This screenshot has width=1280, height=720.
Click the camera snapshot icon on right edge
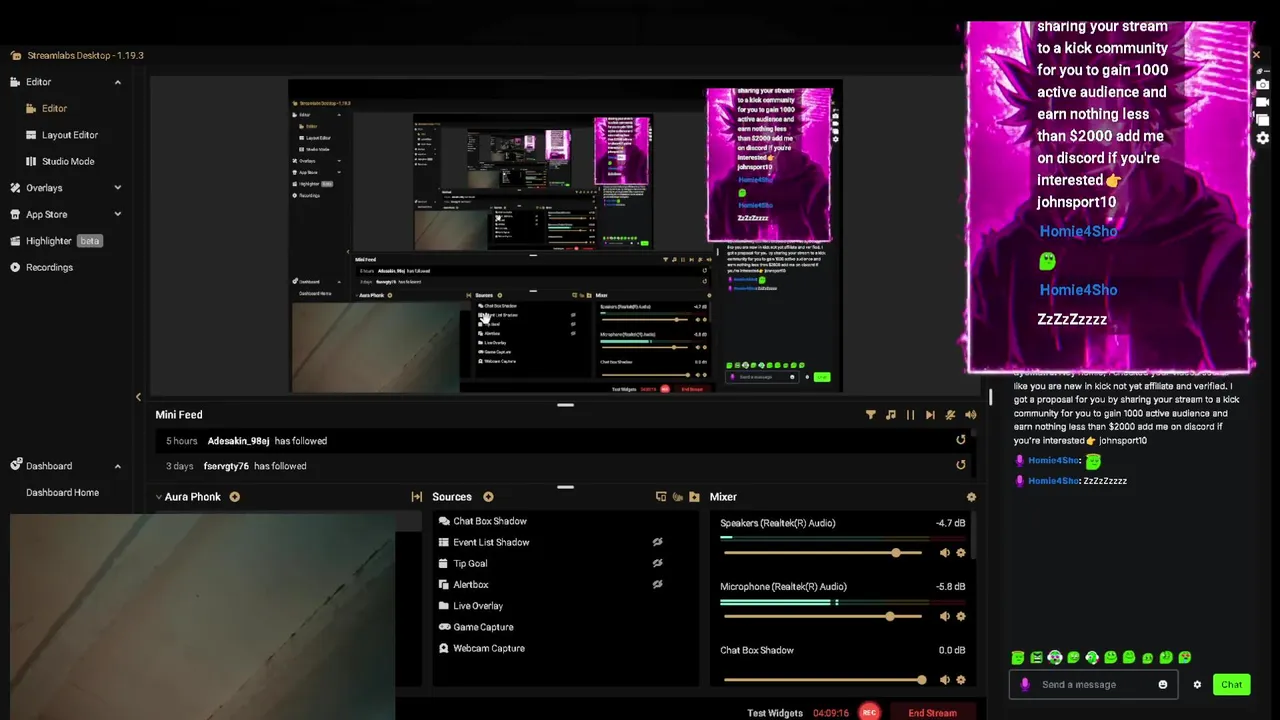(x=1262, y=85)
